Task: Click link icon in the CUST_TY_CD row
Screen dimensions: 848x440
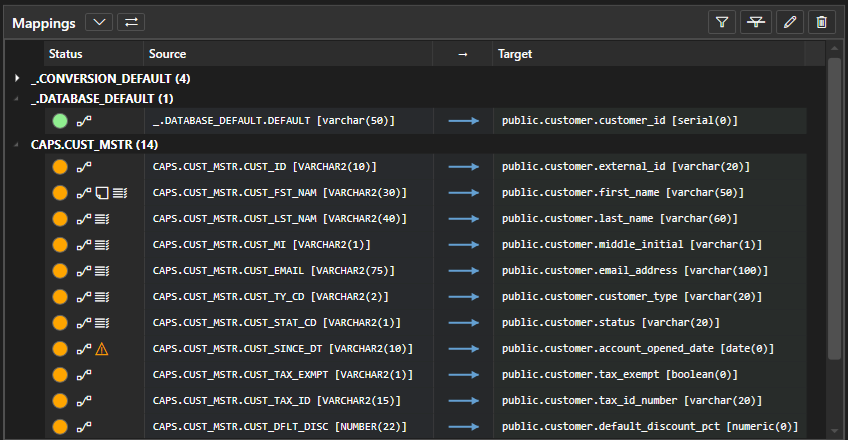Action: [x=84, y=297]
